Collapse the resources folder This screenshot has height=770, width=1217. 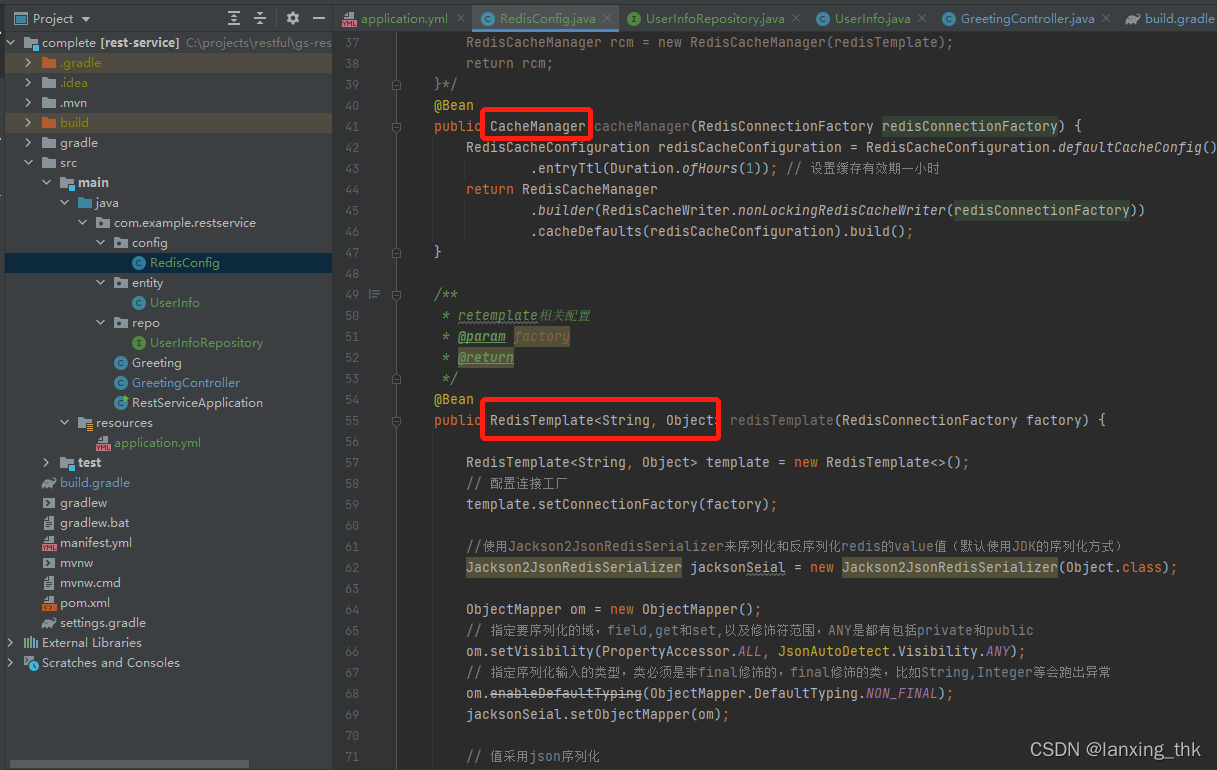click(x=65, y=423)
